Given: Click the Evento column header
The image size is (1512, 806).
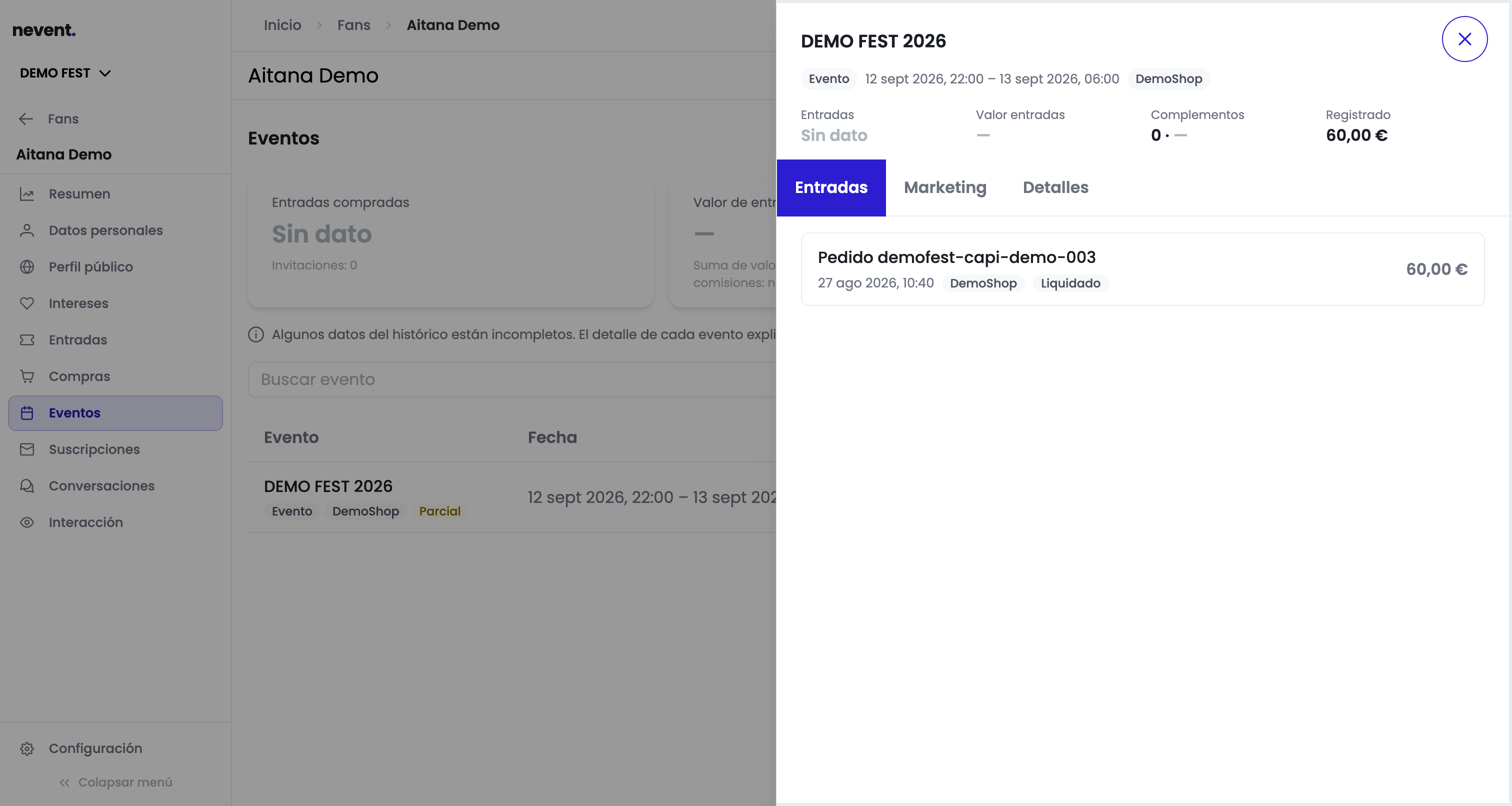Looking at the screenshot, I should tap(291, 437).
